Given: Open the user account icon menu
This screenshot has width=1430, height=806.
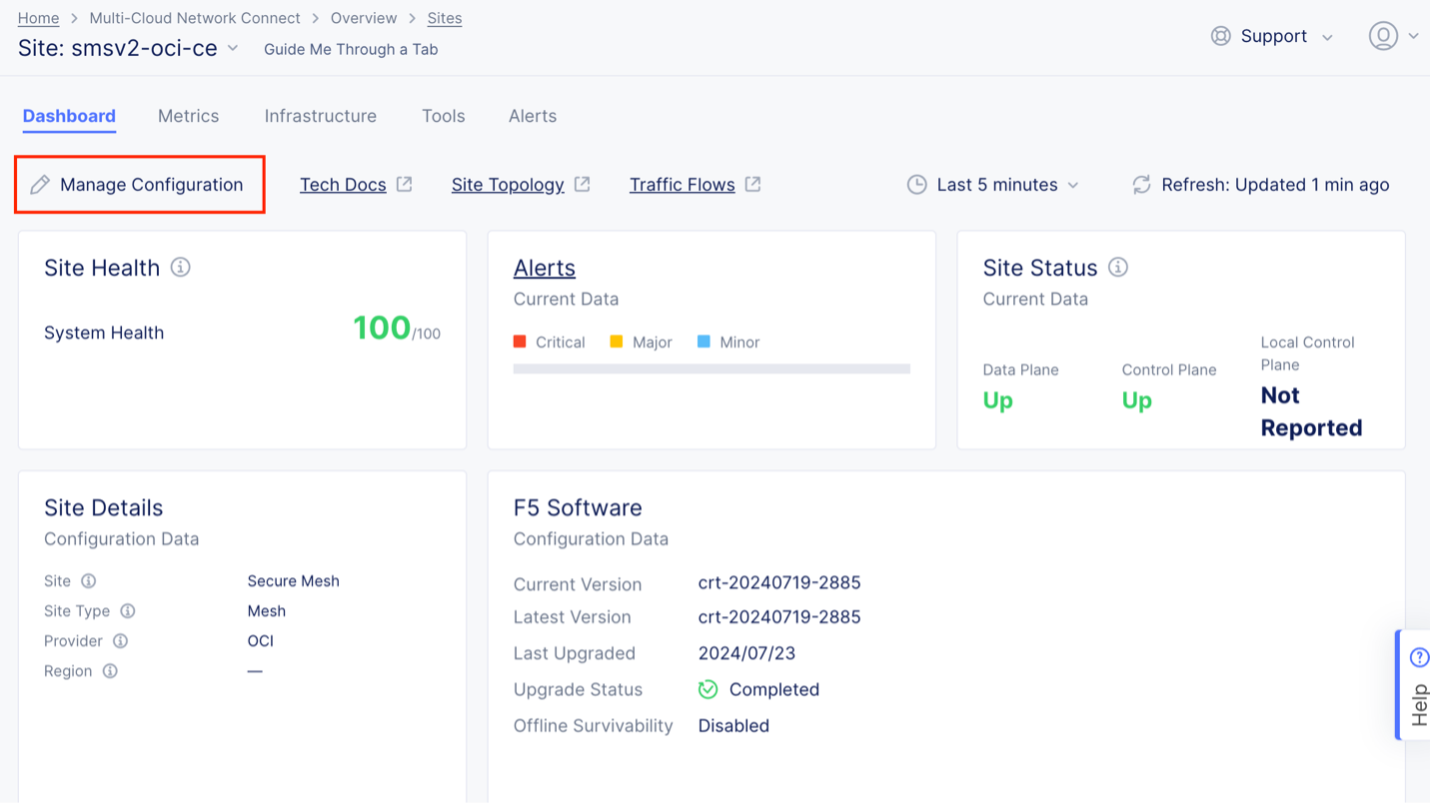Looking at the screenshot, I should click(1384, 35).
